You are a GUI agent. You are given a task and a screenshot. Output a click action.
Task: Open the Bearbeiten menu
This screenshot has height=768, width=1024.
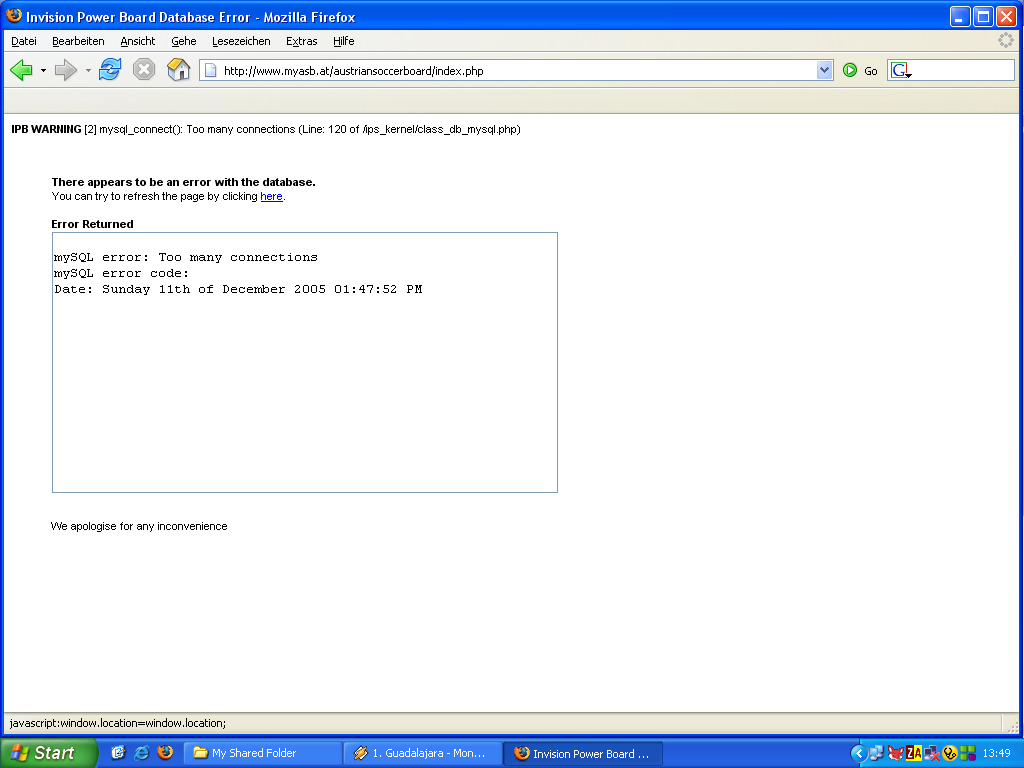(78, 41)
